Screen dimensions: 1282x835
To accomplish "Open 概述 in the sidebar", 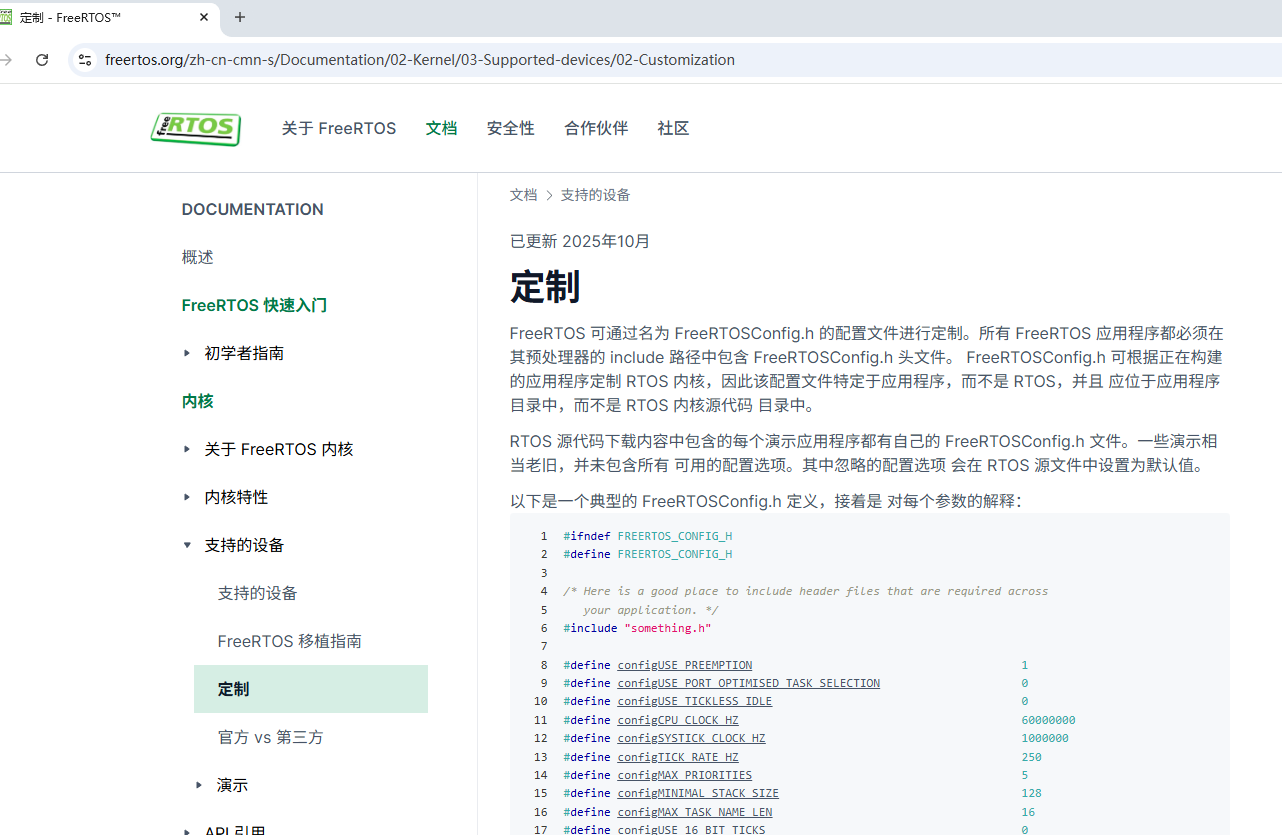I will [x=198, y=257].
